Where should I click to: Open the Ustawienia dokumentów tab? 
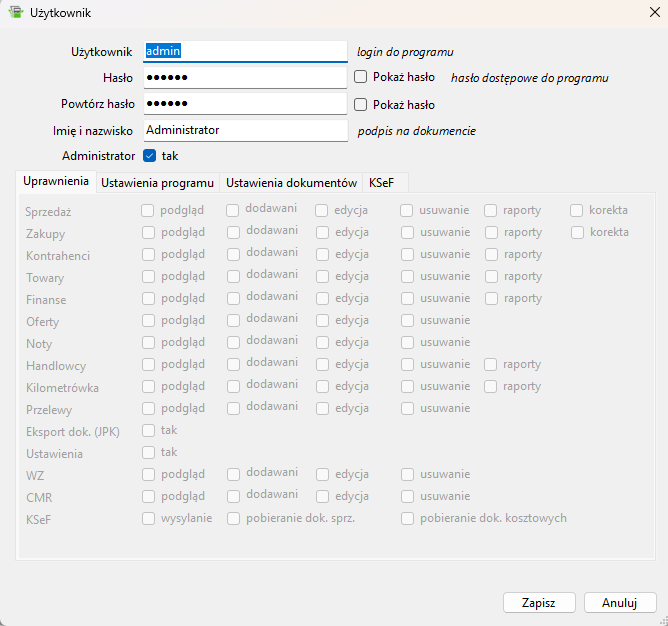click(x=291, y=183)
